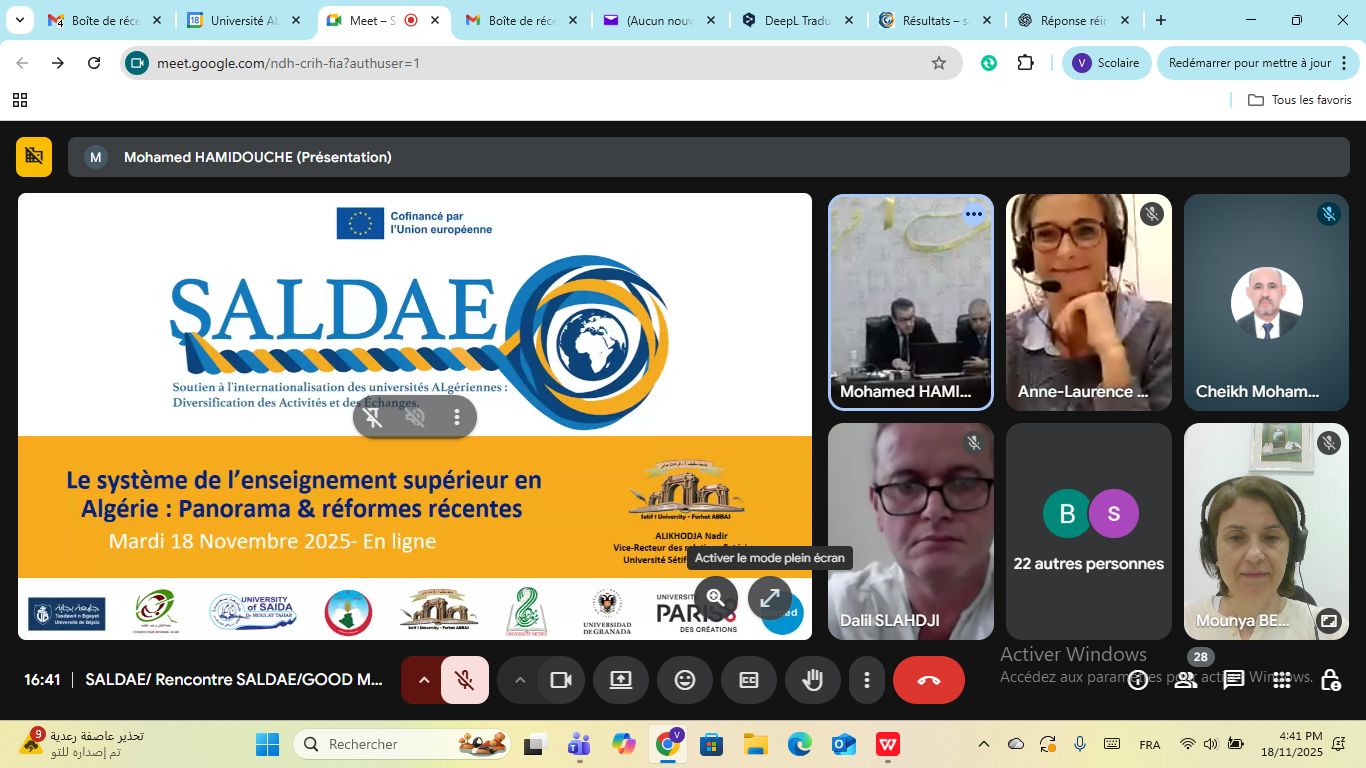Screen dimensions: 1366x768
Task: Unmute the microphone in the call bar
Action: pos(465,680)
